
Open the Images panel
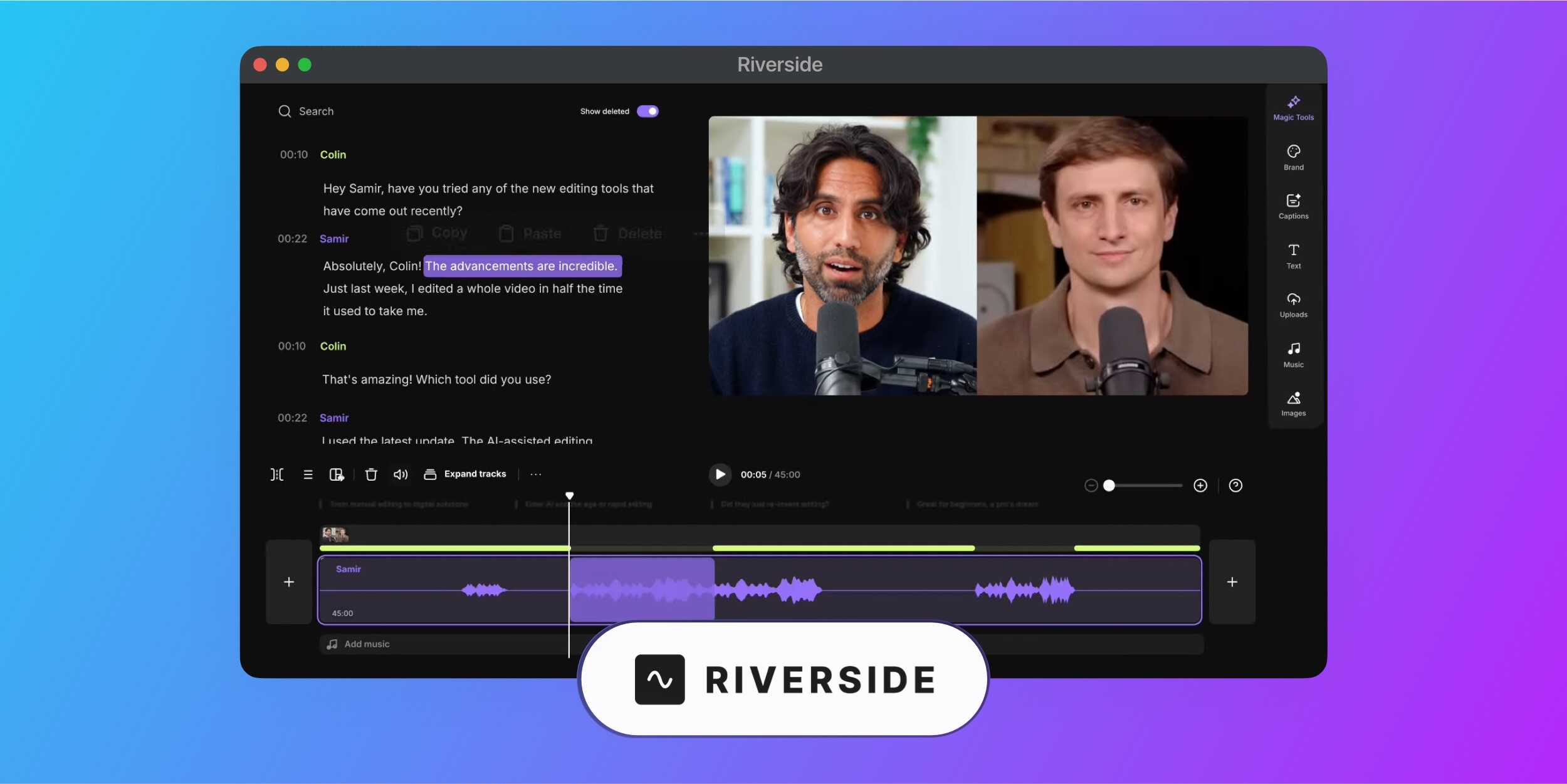point(1293,404)
